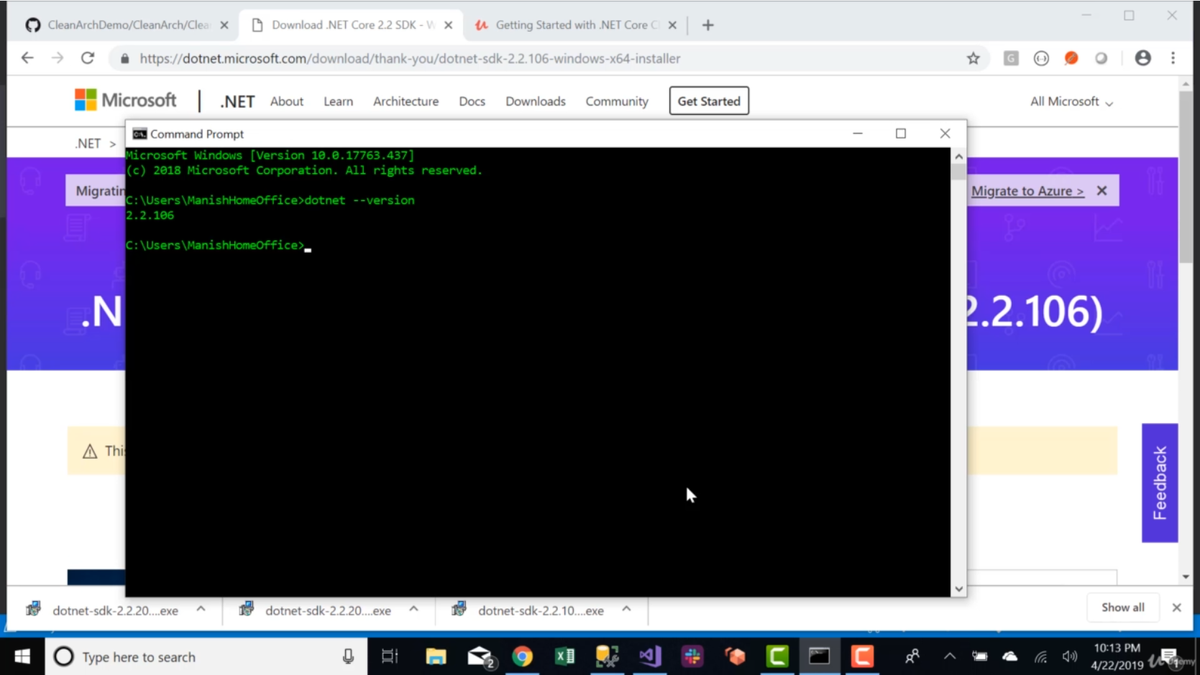Go forward in Chrome
The image size is (1200, 675).
pyautogui.click(x=57, y=58)
